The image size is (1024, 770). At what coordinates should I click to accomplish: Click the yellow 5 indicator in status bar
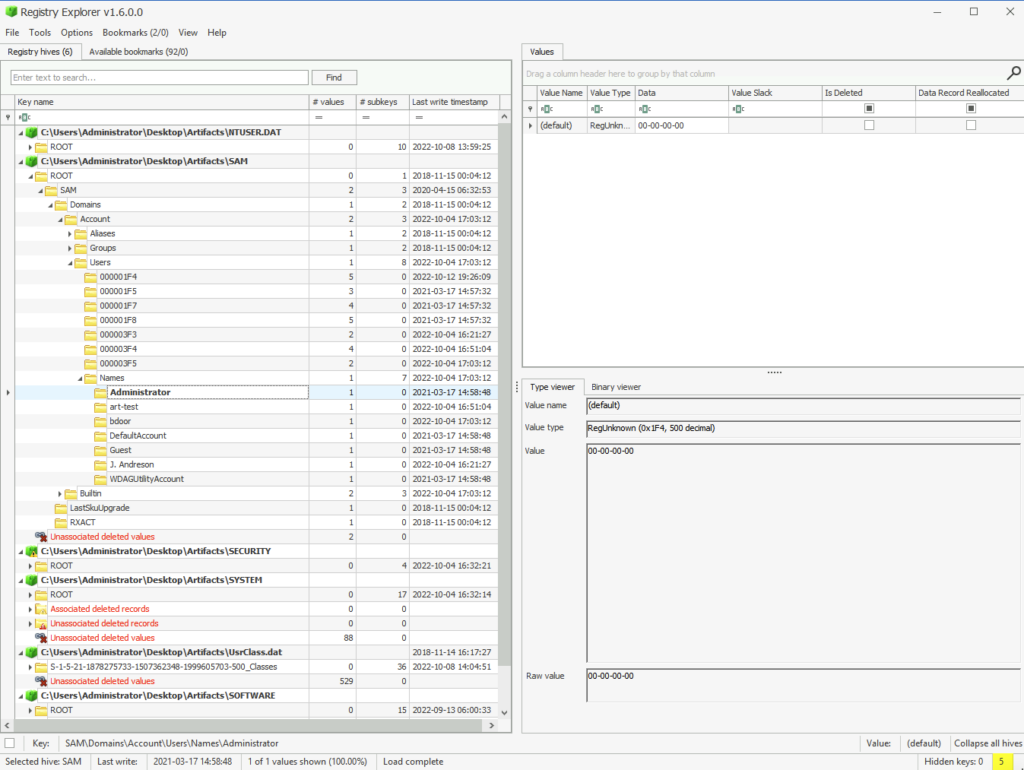coord(1001,762)
